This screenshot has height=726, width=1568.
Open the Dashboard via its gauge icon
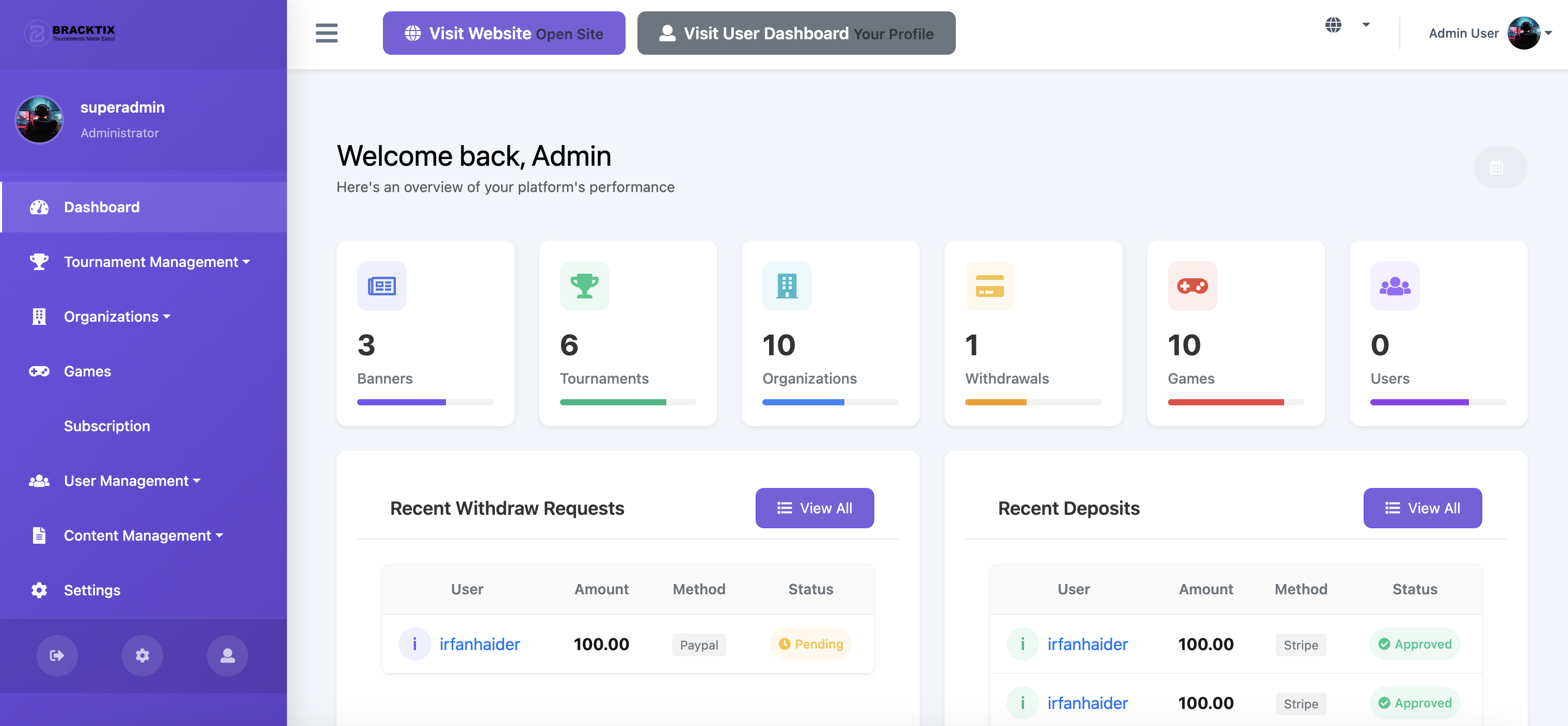click(38, 207)
